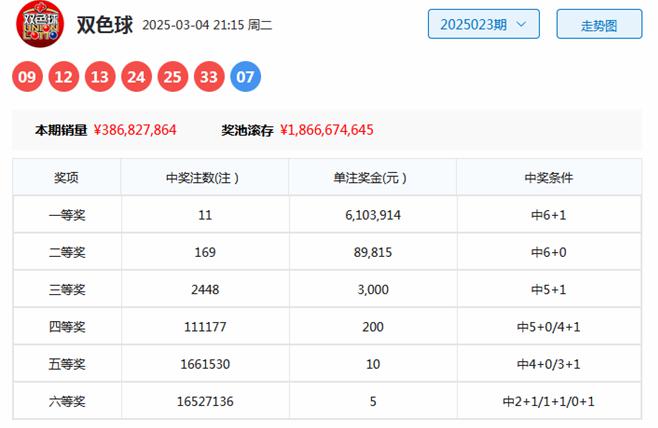The height and width of the screenshot is (428, 658).
Task: Click the 本期销量 amount ¥386,827,864
Action: pyautogui.click(x=135, y=130)
